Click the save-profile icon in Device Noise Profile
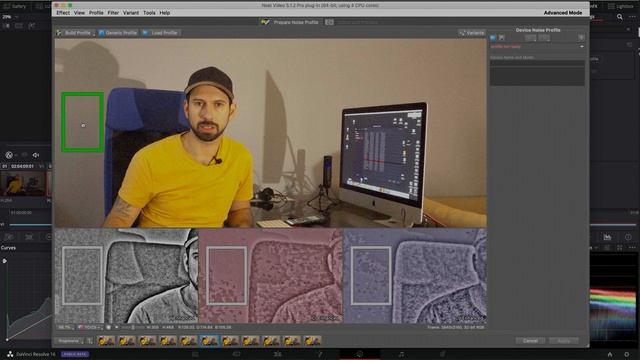 [502, 38]
